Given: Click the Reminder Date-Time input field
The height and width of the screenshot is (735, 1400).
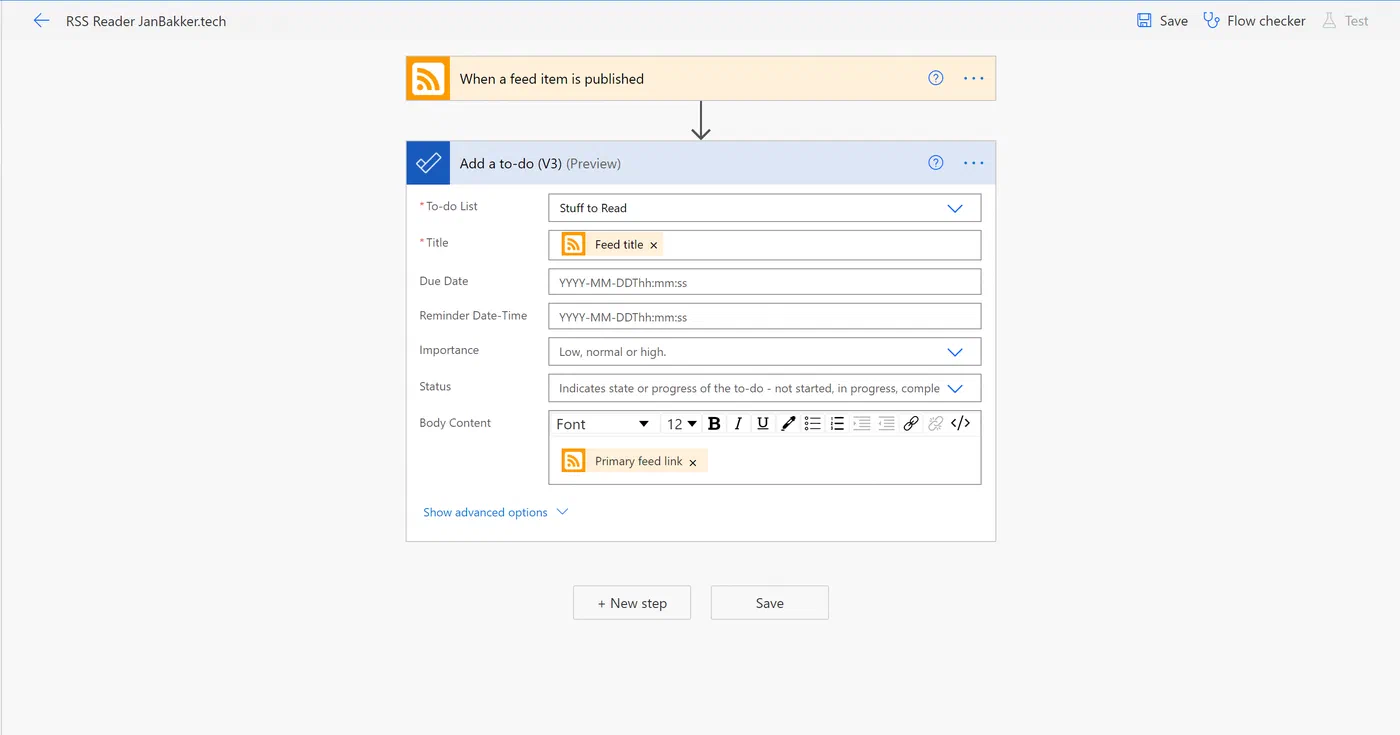Looking at the screenshot, I should (764, 317).
